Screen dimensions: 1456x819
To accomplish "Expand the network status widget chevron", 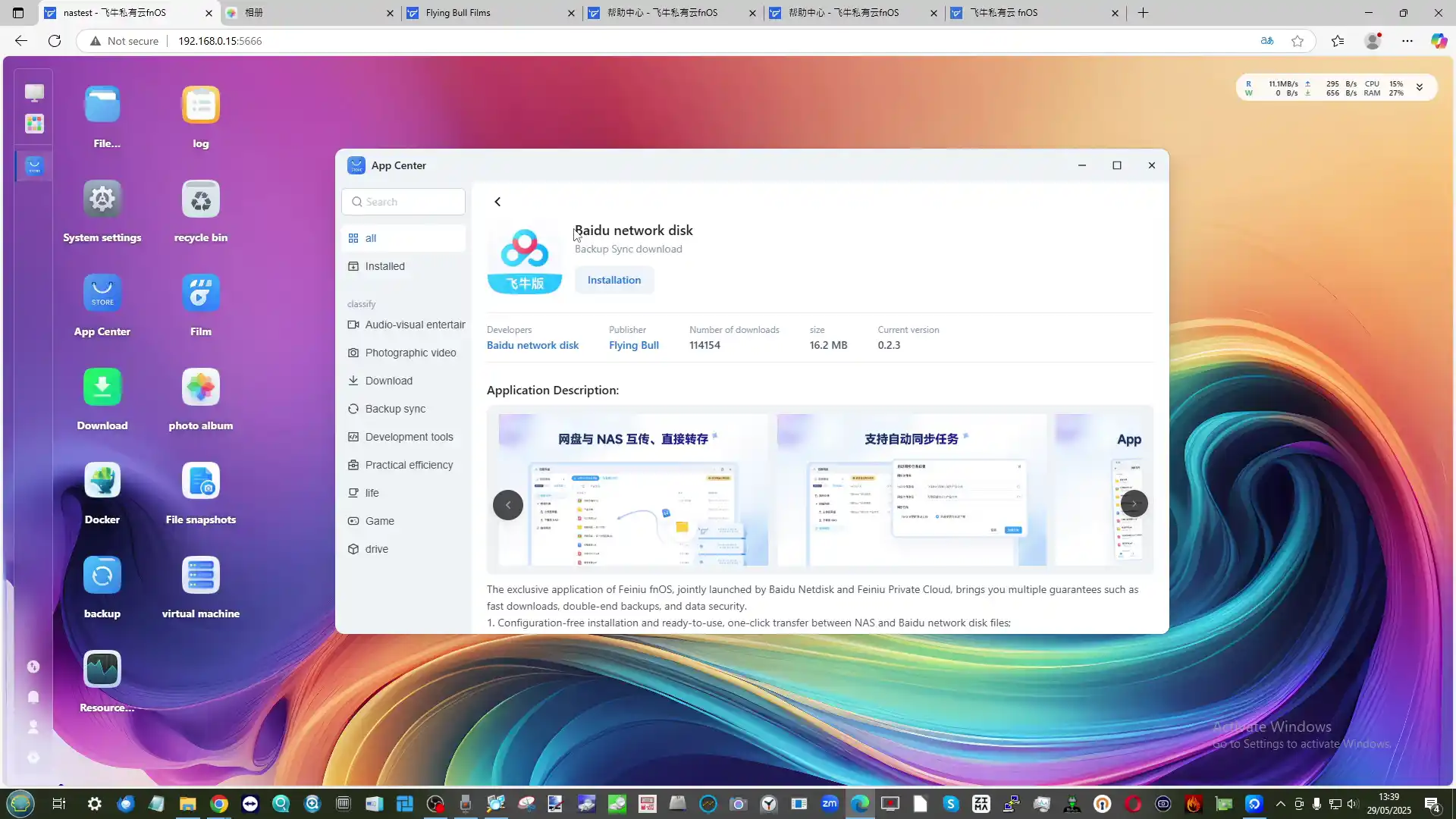I will (x=1420, y=88).
